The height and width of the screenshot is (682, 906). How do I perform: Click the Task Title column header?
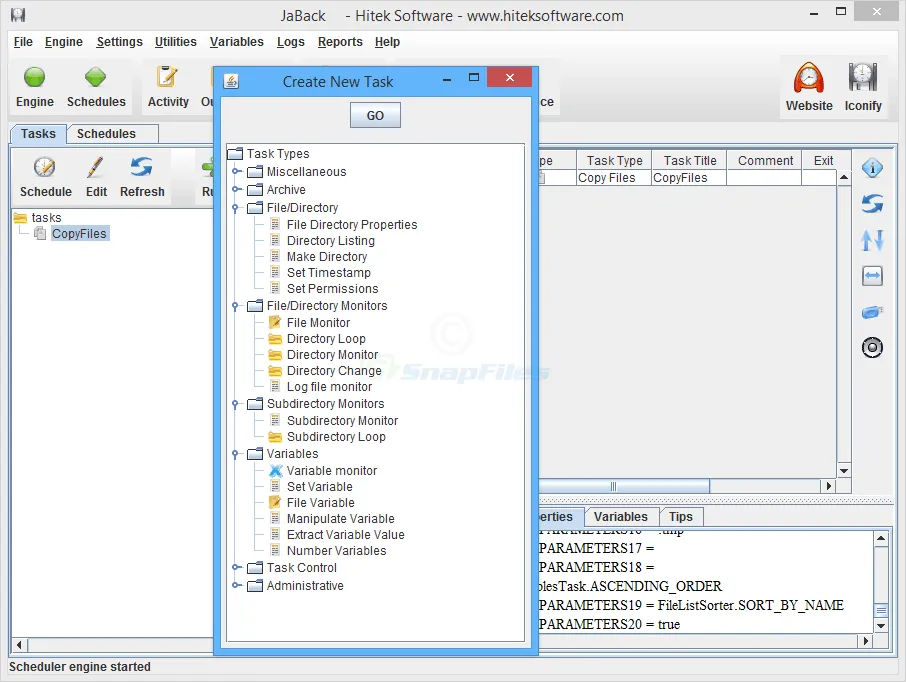click(689, 161)
